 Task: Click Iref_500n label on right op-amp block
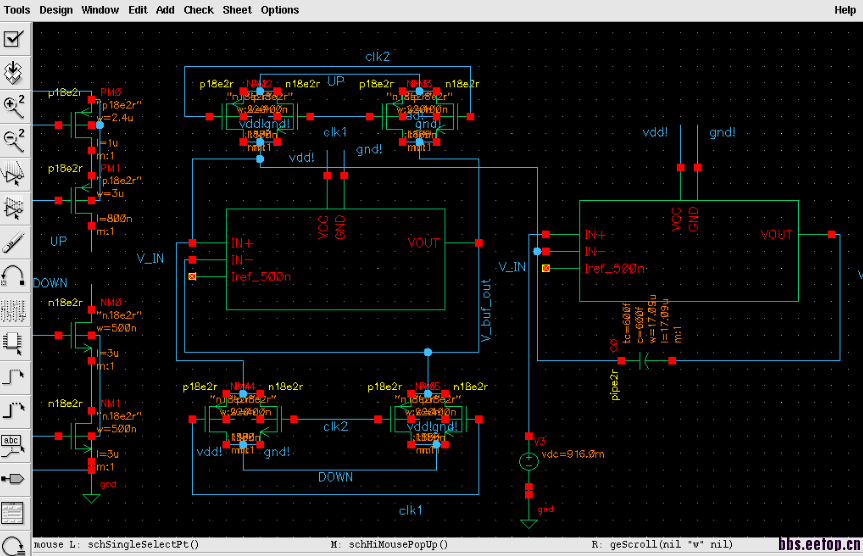click(x=614, y=268)
